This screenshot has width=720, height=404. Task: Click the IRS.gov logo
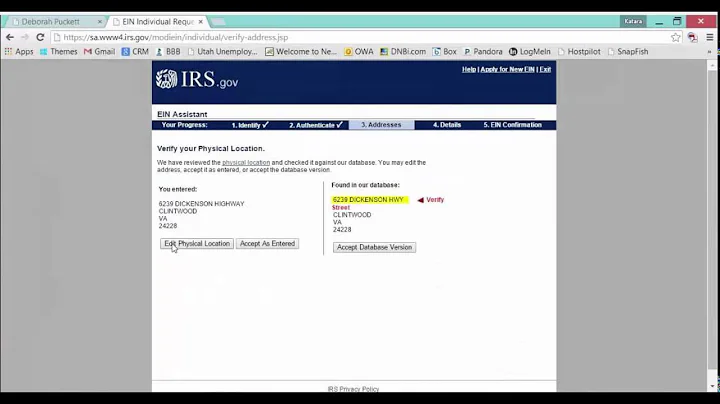pyautogui.click(x=197, y=79)
